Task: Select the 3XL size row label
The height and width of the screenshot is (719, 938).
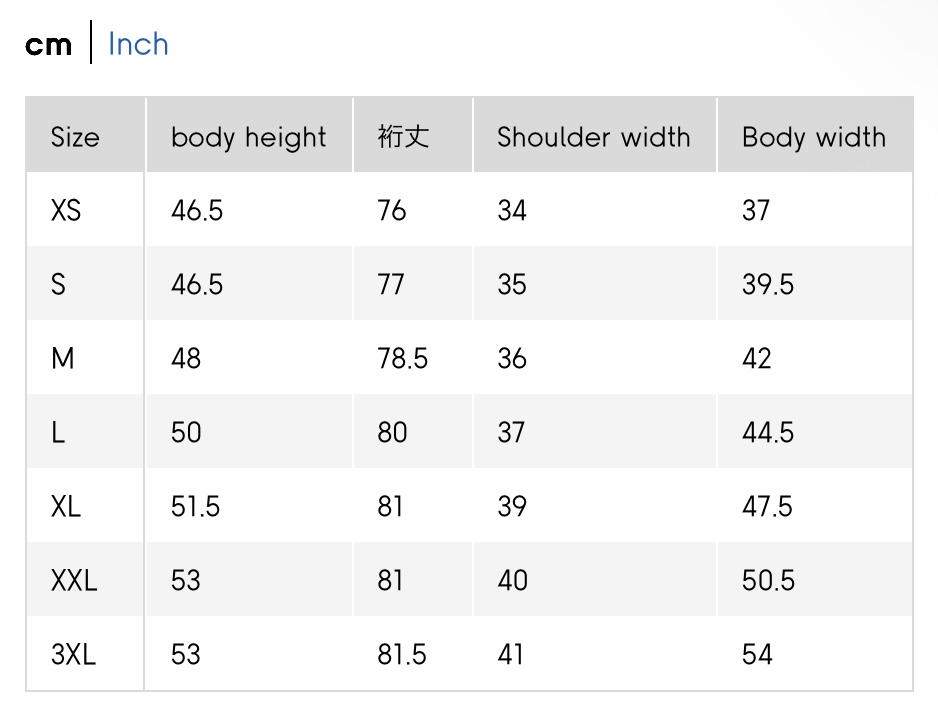Action: [73, 654]
